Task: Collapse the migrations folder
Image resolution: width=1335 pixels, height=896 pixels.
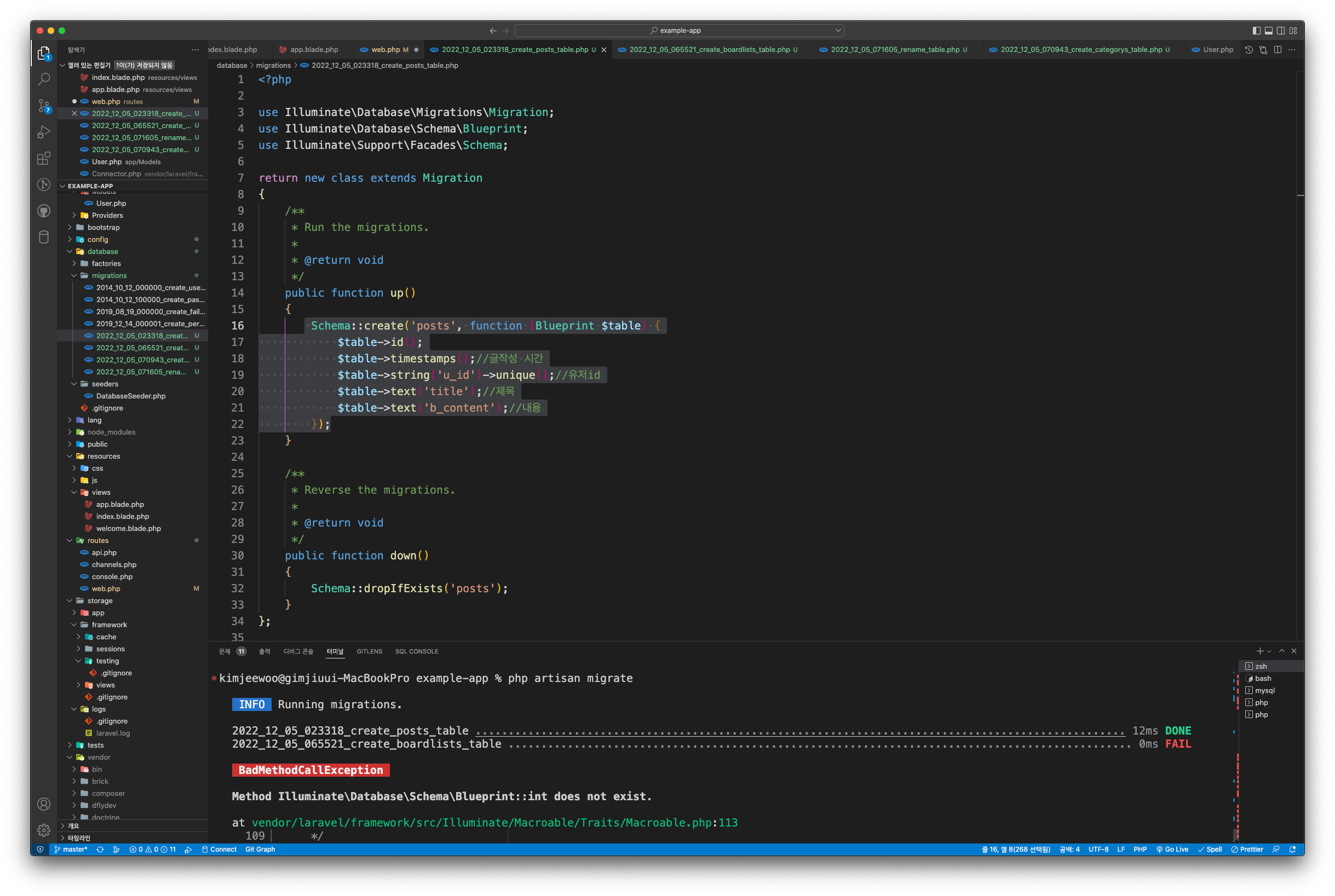Action: 108,275
